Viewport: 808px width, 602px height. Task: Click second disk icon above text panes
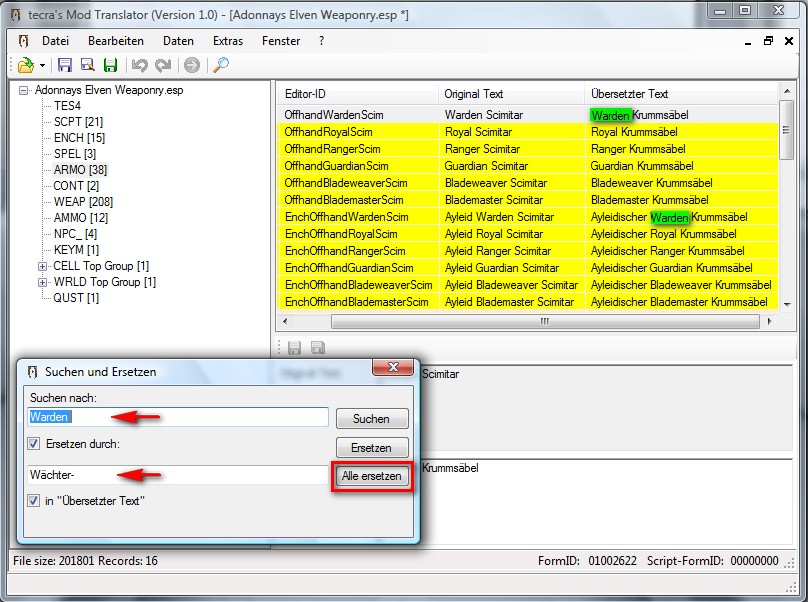pos(318,348)
